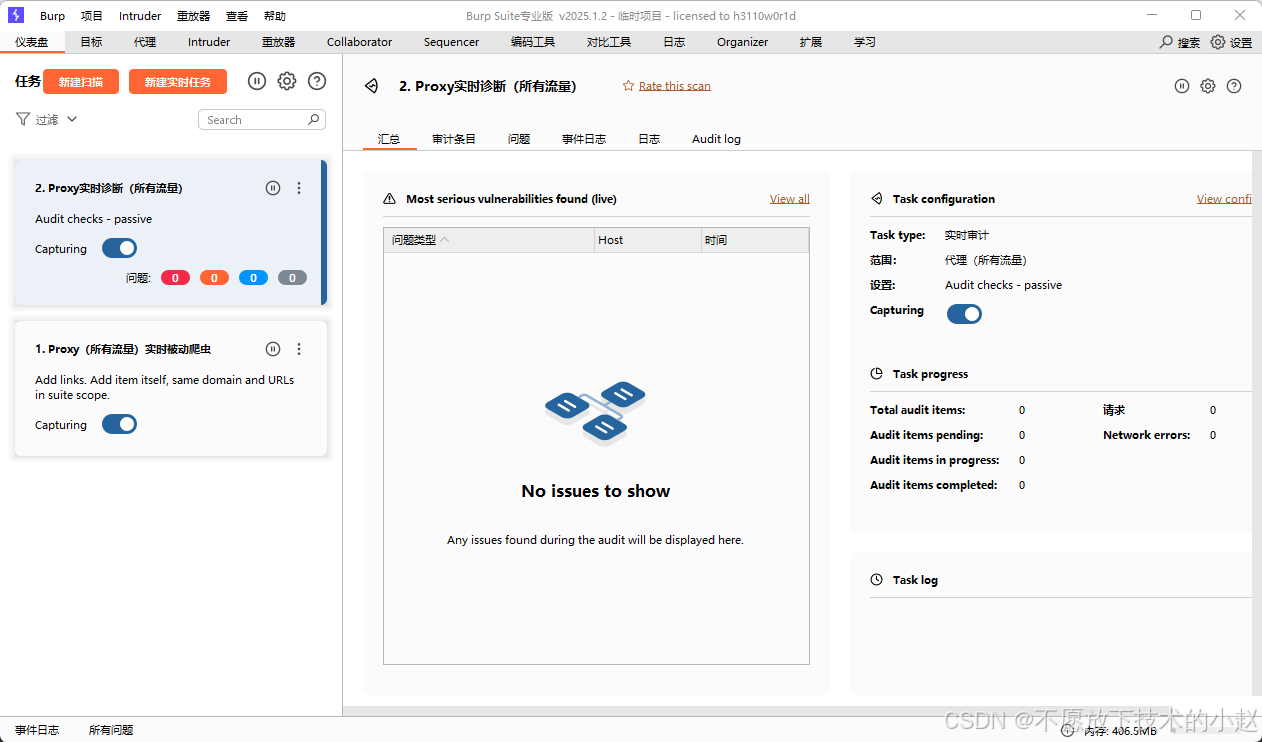This screenshot has height=742, width=1262.
Task: Open the 重放器 menu in the menu bar
Action: click(x=193, y=16)
